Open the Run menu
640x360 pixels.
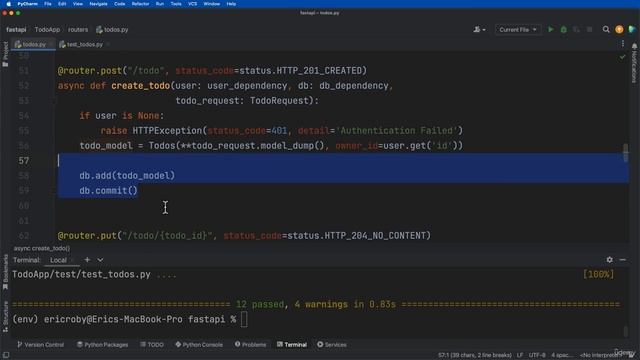(160, 4)
